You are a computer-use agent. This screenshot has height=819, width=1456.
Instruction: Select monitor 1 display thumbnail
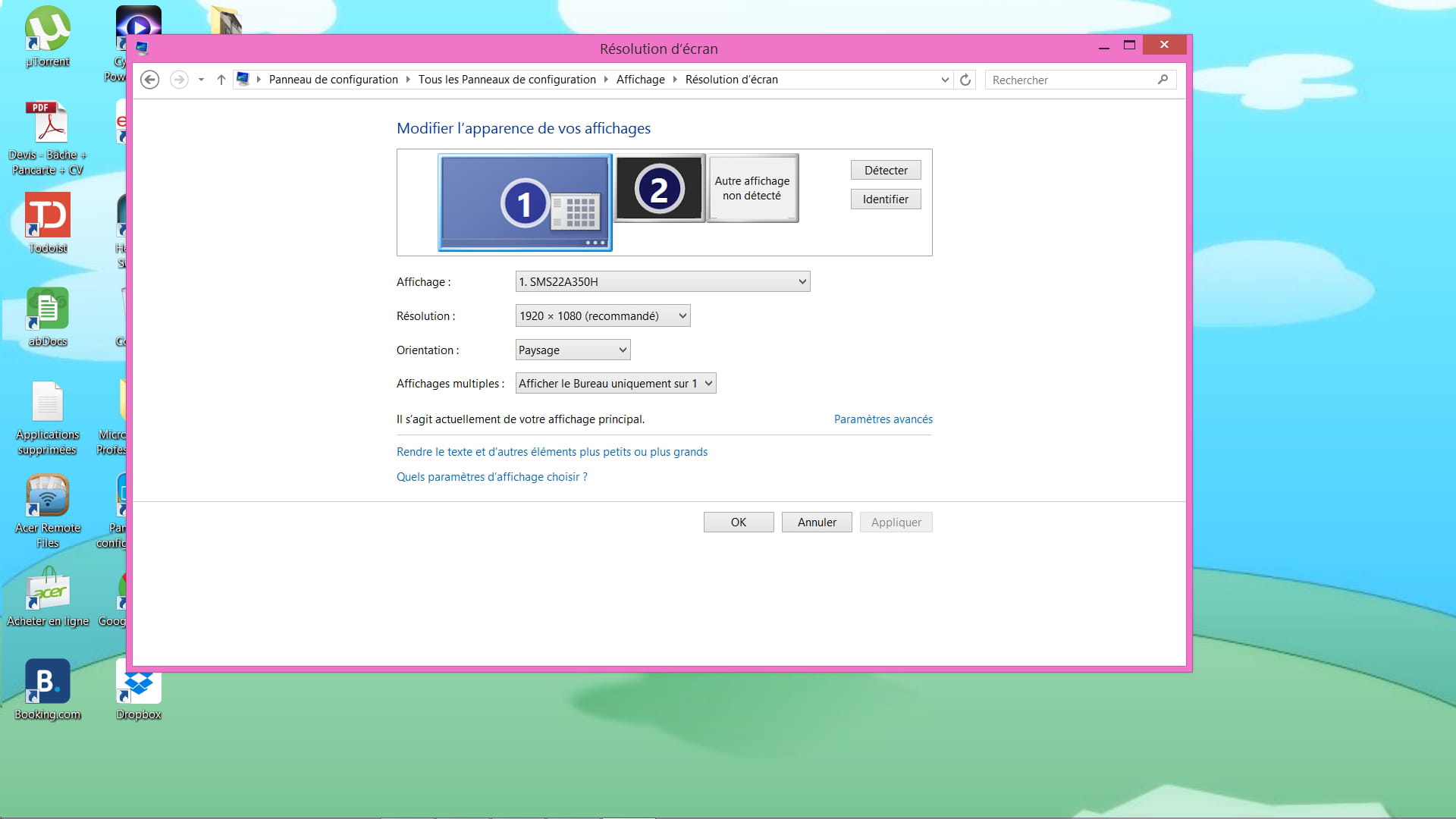coord(525,202)
